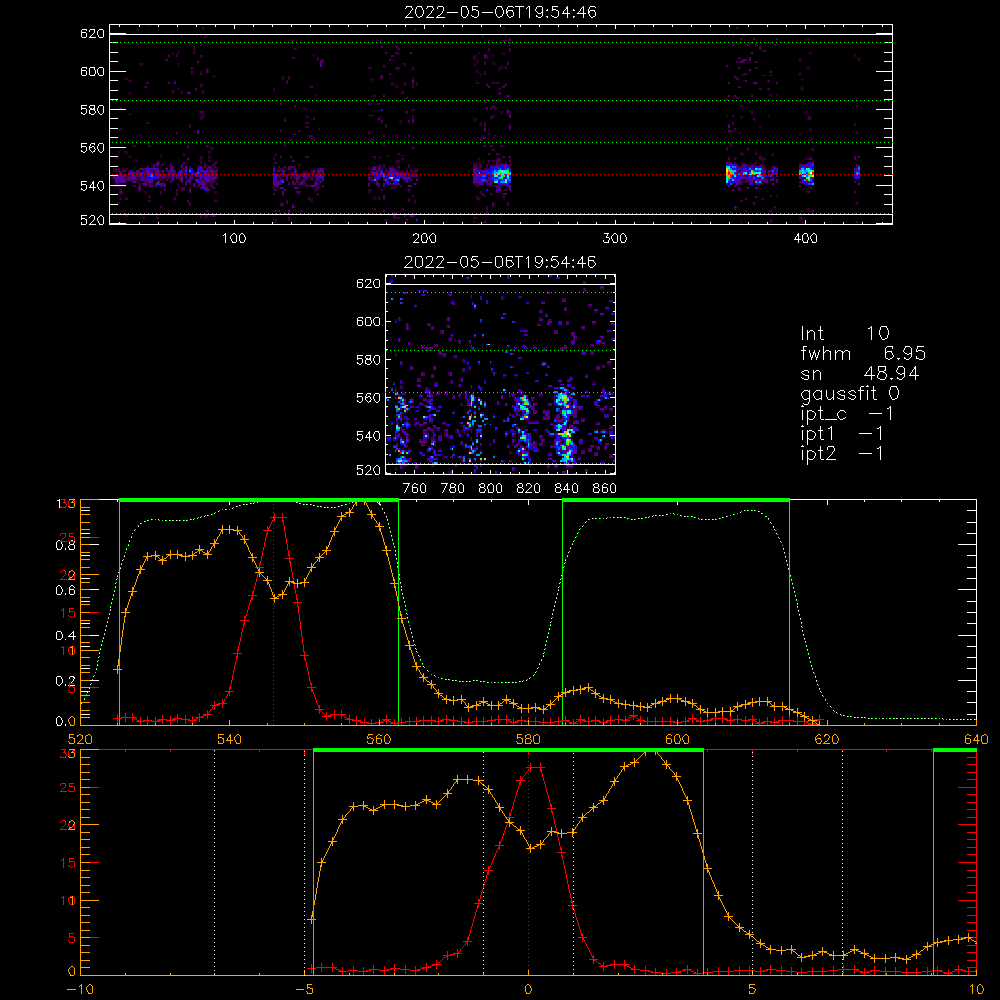Viewport: 1000px width, 1000px height.
Task: Click y-axis label 600 on middle image
Action: tap(369, 321)
